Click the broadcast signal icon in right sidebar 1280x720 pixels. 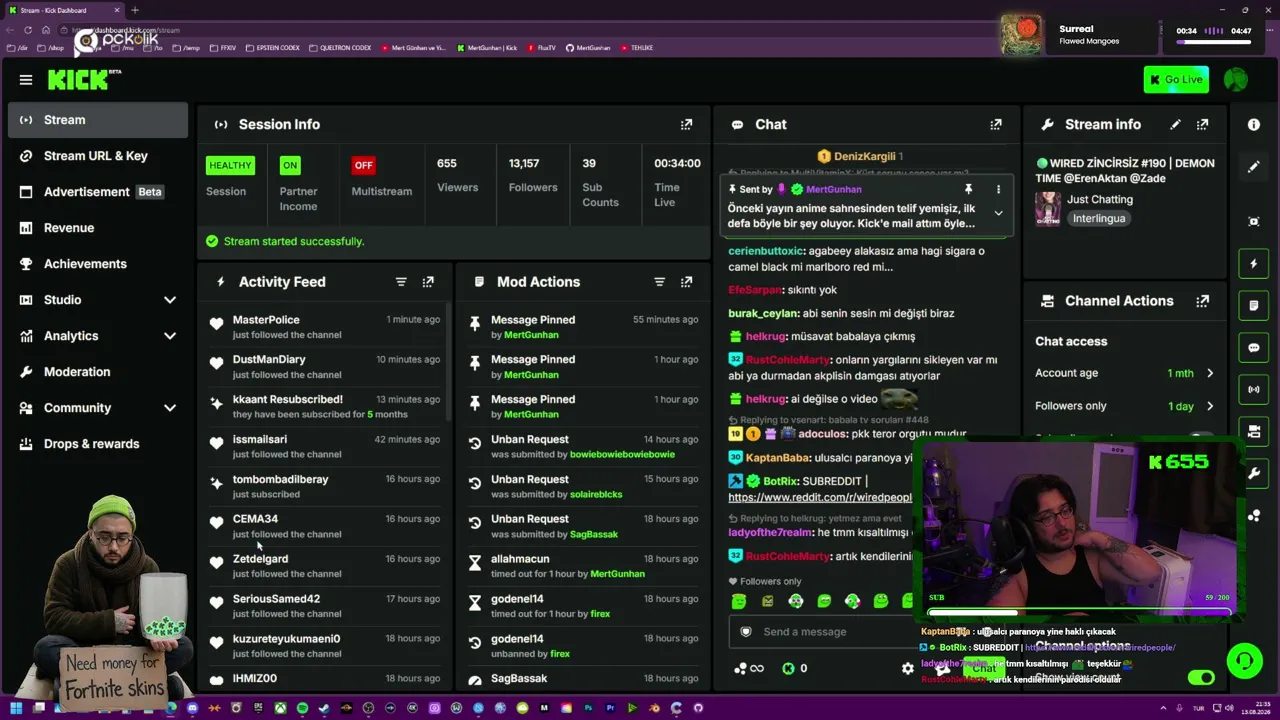click(x=1254, y=388)
